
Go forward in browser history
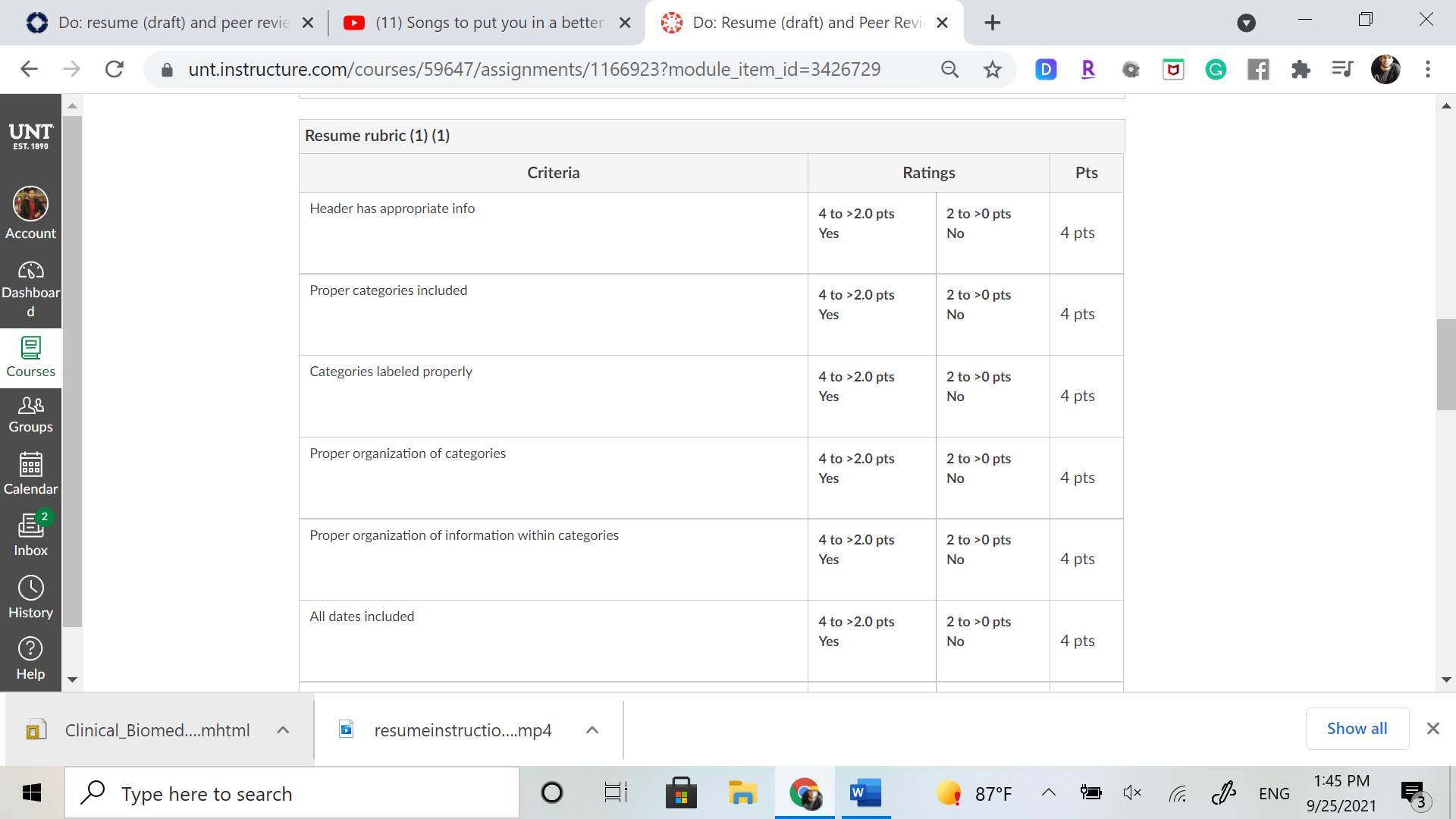coord(71,69)
